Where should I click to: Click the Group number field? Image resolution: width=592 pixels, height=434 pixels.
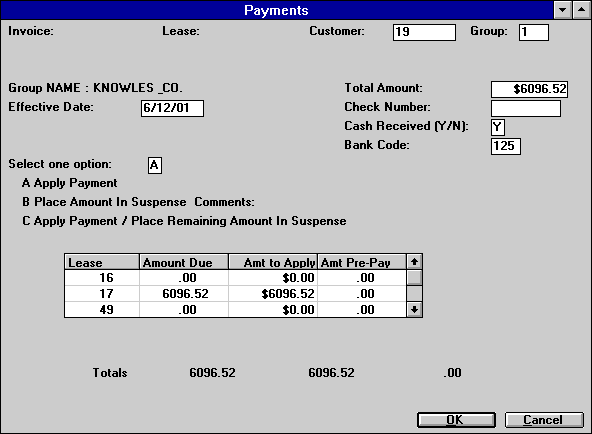coord(533,32)
